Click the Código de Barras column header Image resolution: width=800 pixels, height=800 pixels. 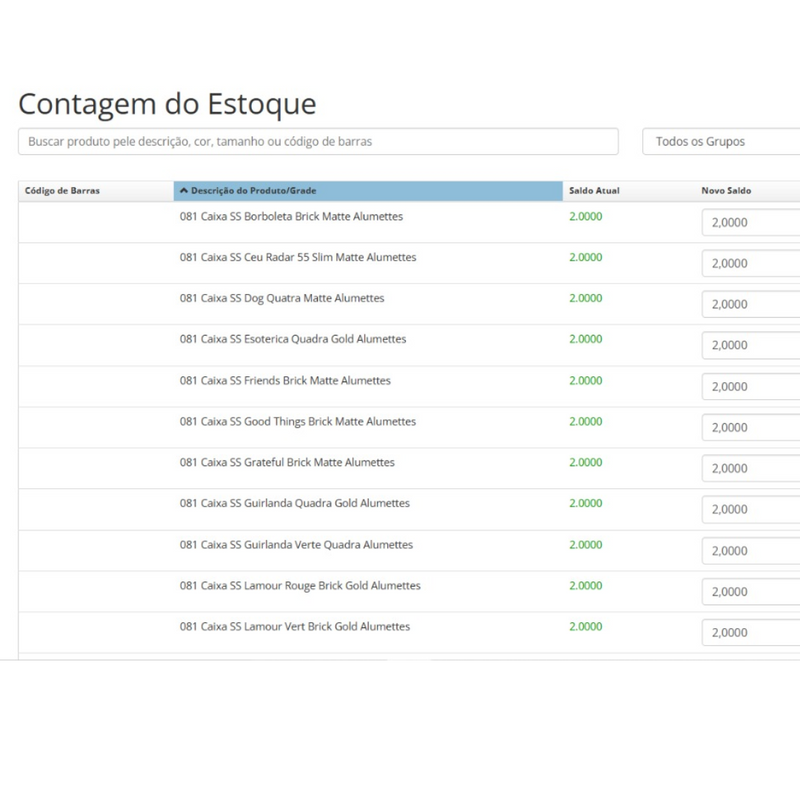click(62, 191)
